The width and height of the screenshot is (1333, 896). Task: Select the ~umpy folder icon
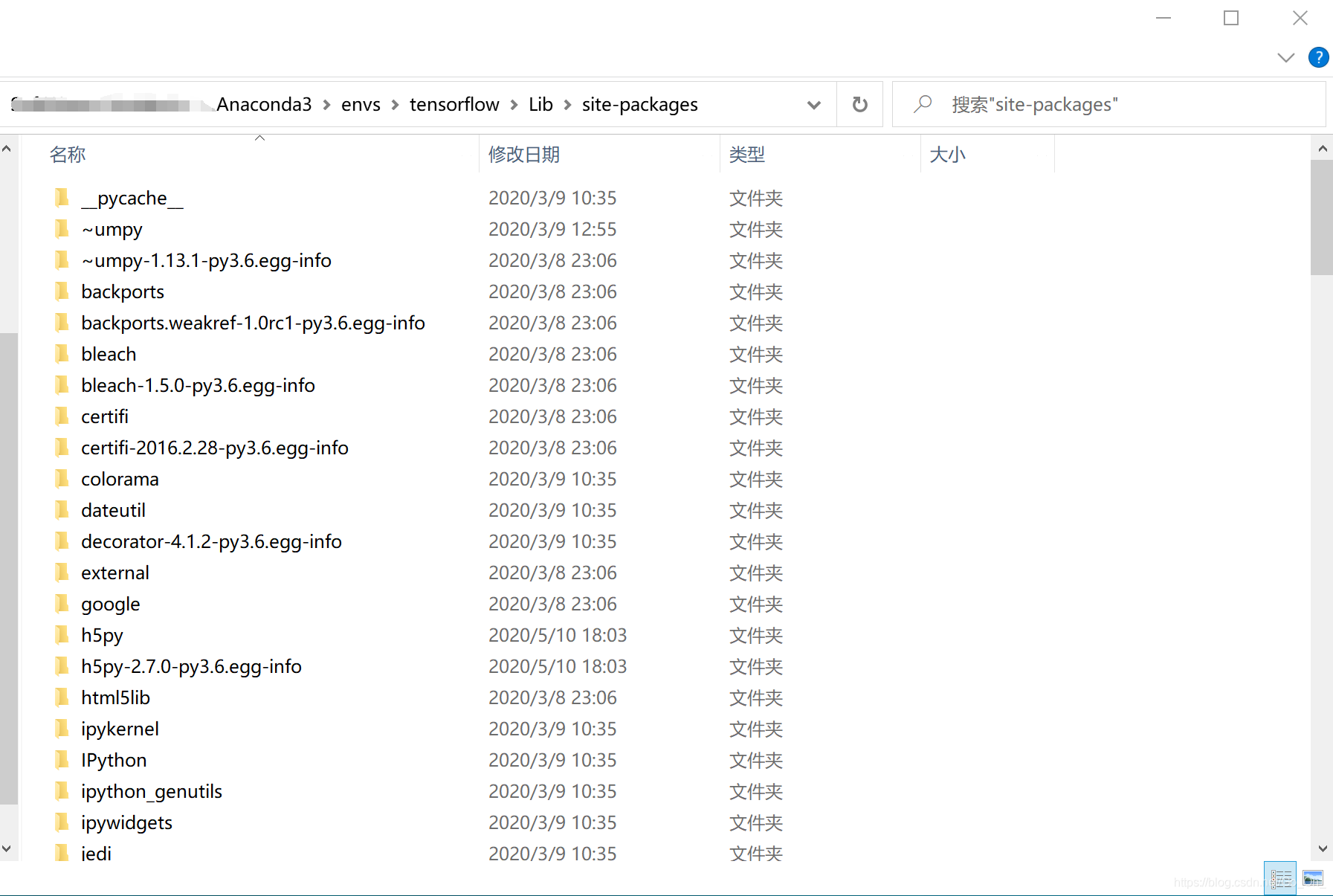[62, 229]
